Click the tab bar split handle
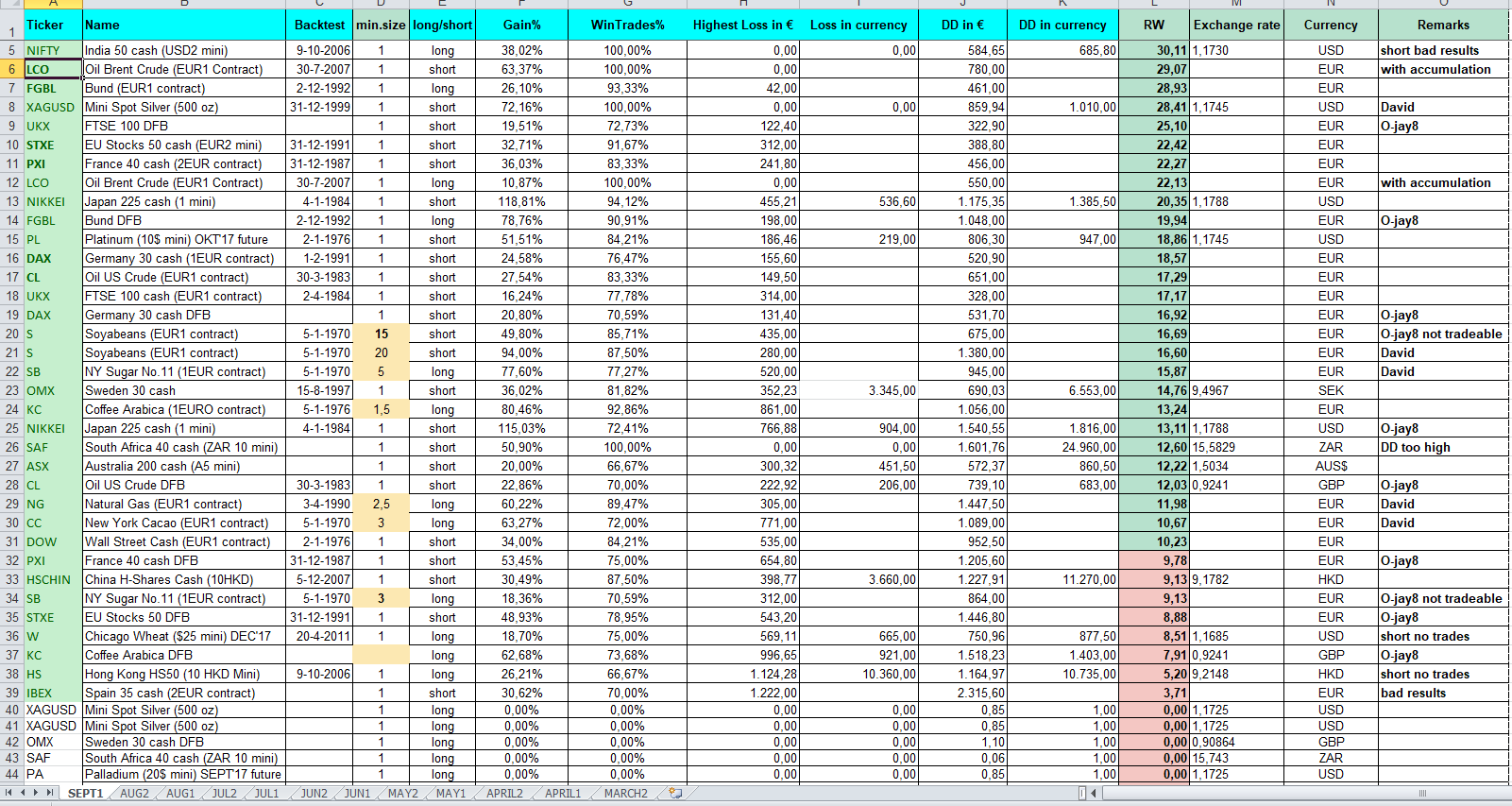 coord(1082,793)
